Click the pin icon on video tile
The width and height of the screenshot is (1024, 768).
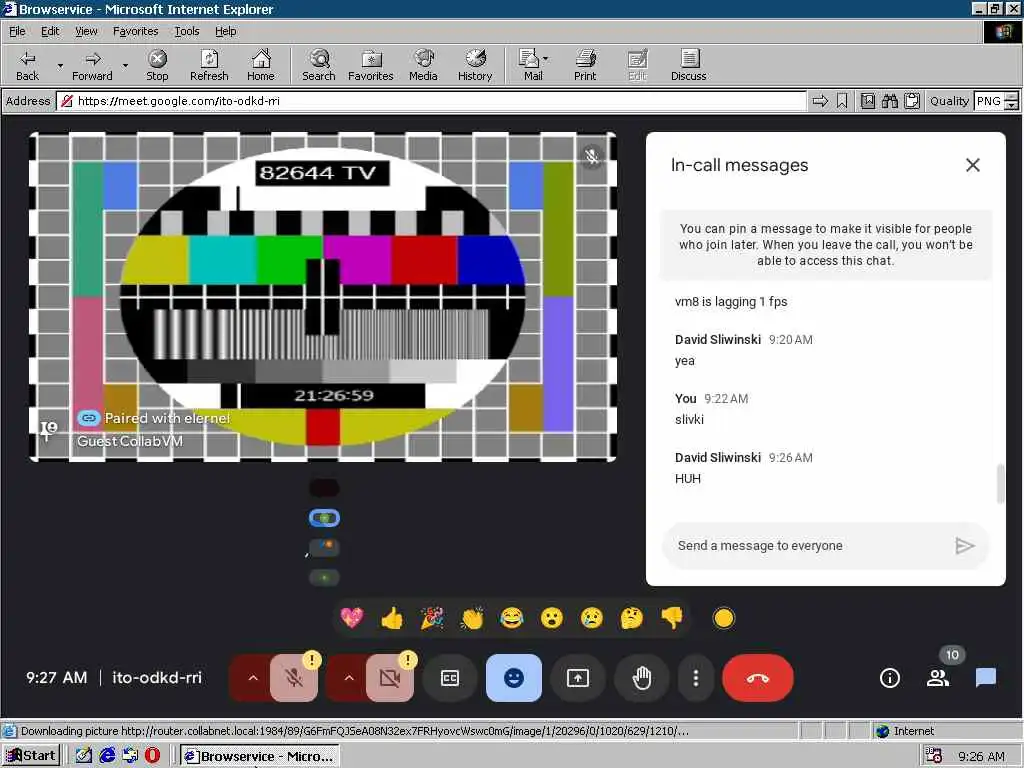[48, 430]
